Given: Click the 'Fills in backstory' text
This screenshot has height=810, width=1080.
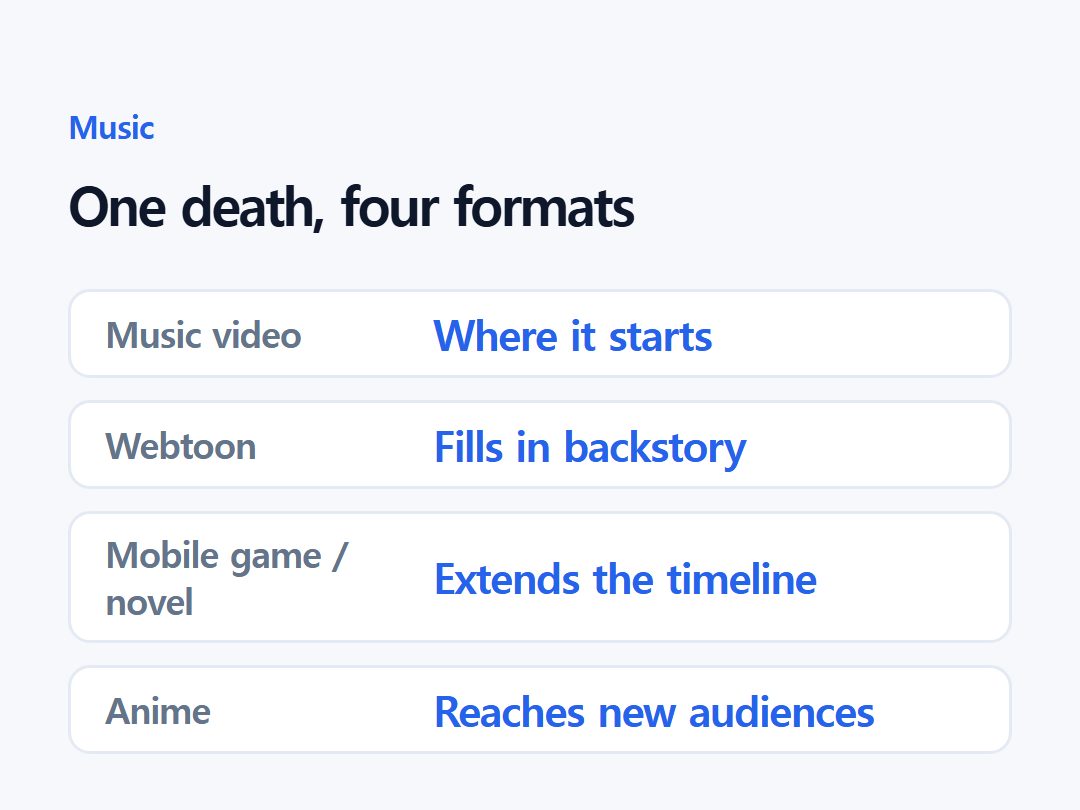Looking at the screenshot, I should (x=590, y=448).
